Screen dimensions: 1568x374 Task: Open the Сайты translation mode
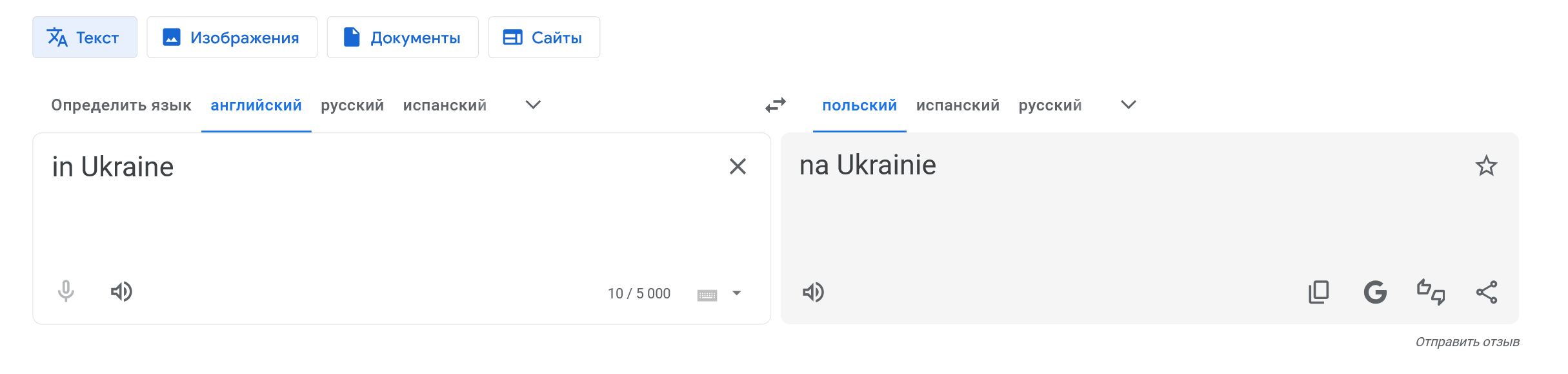pyautogui.click(x=543, y=37)
